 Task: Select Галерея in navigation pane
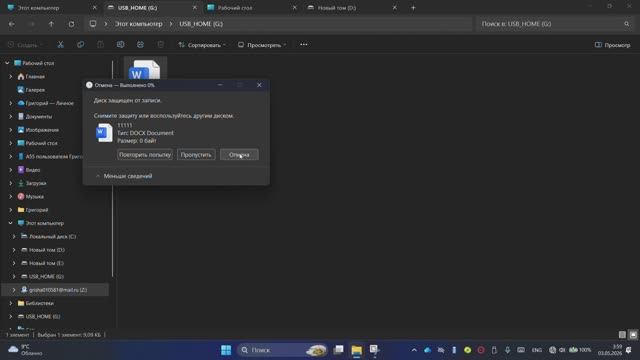pos(35,90)
